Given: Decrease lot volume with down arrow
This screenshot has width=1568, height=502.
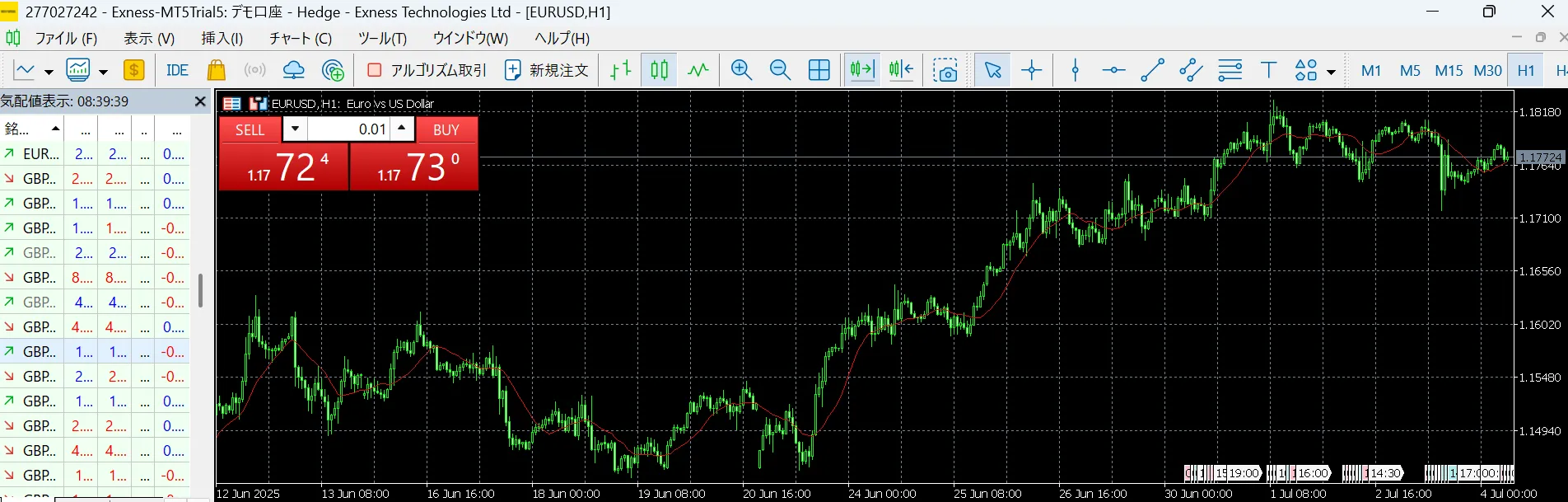Looking at the screenshot, I should [295, 129].
